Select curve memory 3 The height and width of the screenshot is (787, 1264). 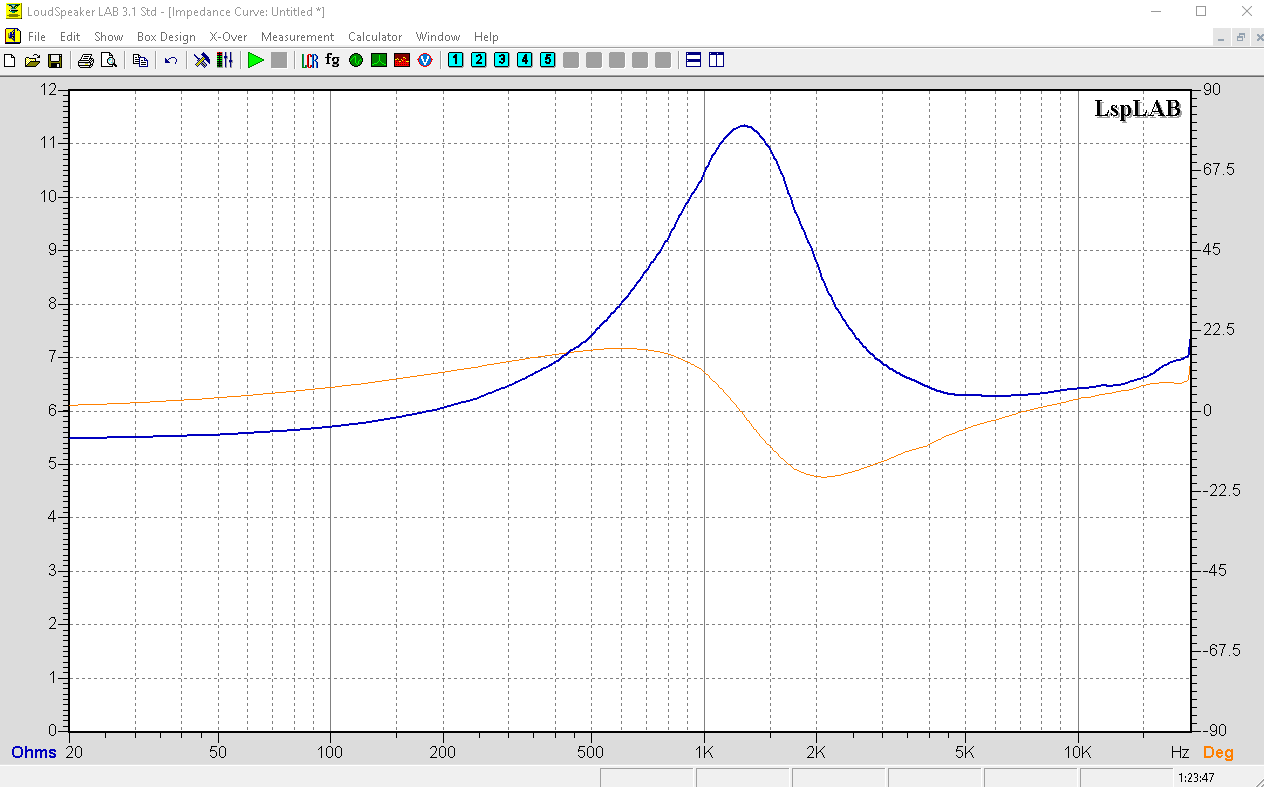pos(502,60)
